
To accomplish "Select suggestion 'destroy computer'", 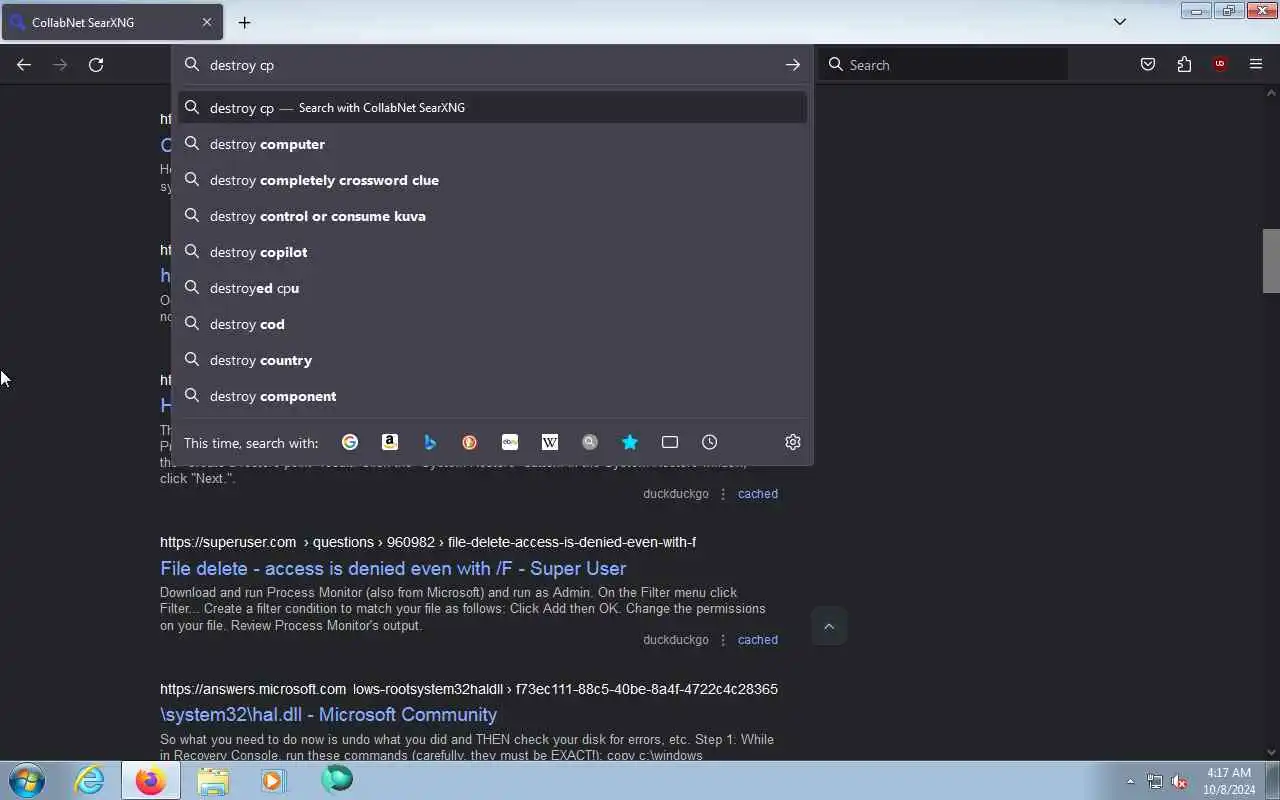I will (x=492, y=144).
